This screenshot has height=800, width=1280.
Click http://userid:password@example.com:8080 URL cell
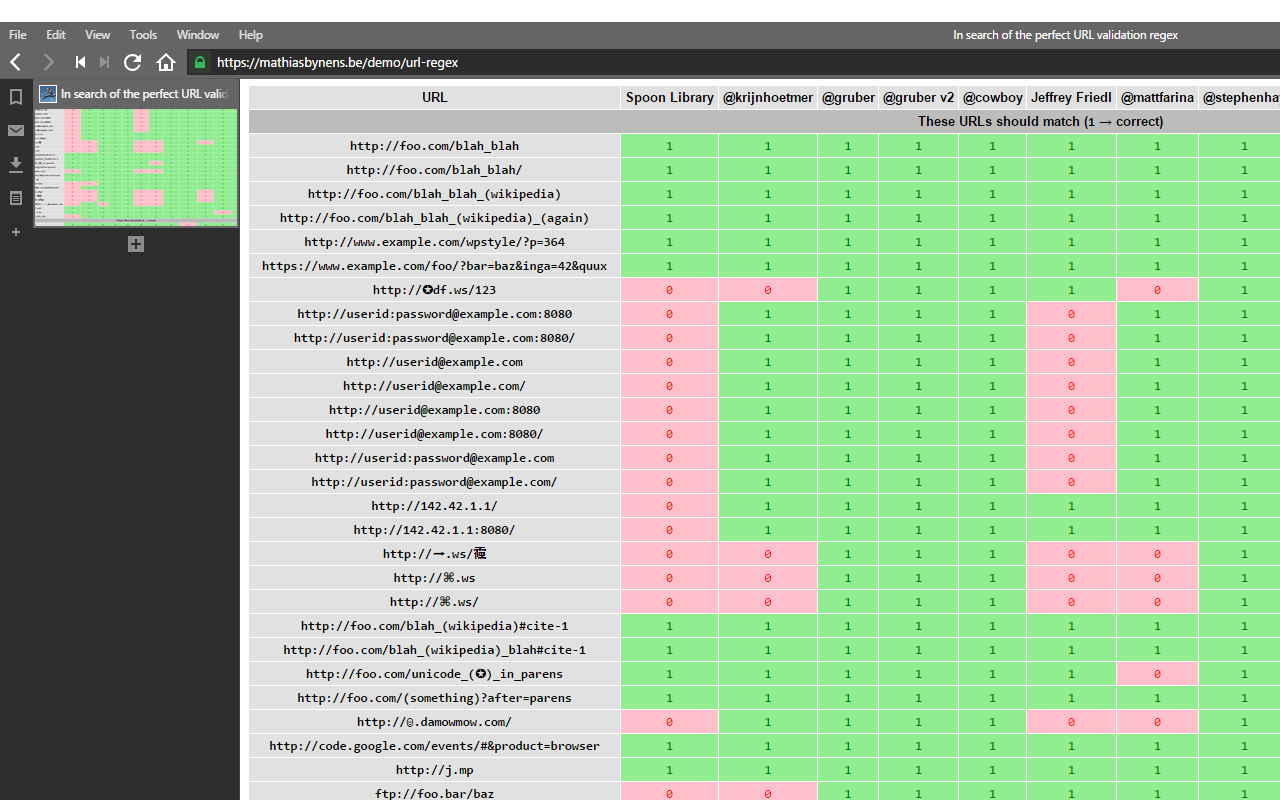435,314
